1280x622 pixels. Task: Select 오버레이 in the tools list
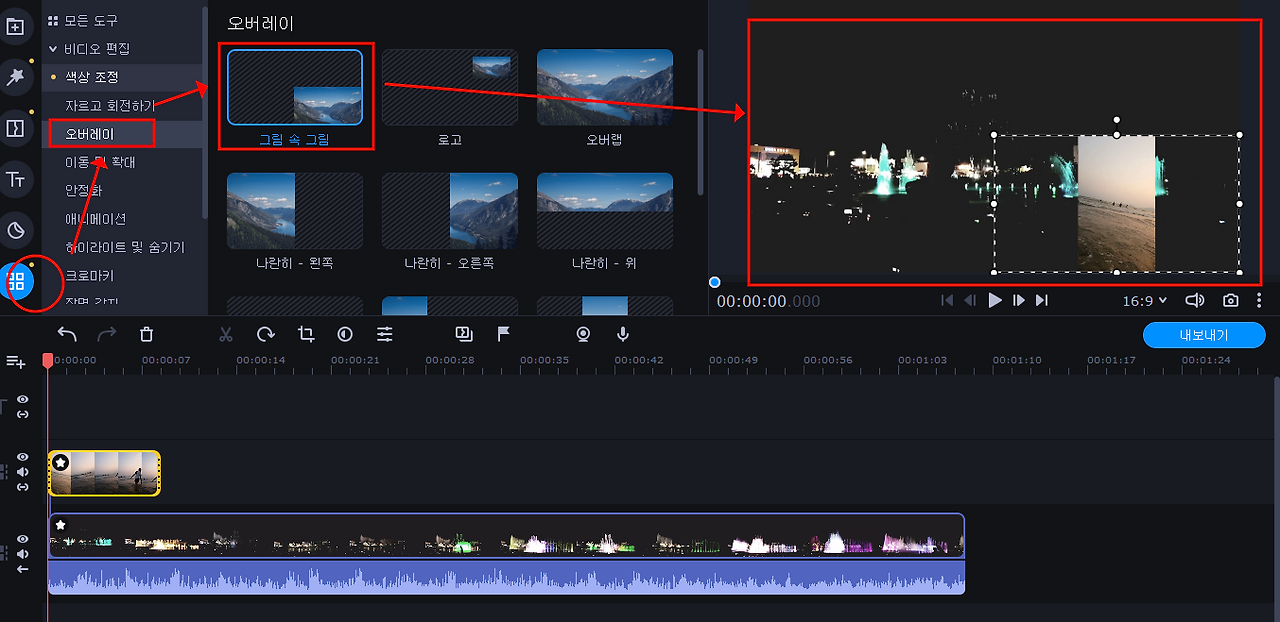(x=90, y=133)
